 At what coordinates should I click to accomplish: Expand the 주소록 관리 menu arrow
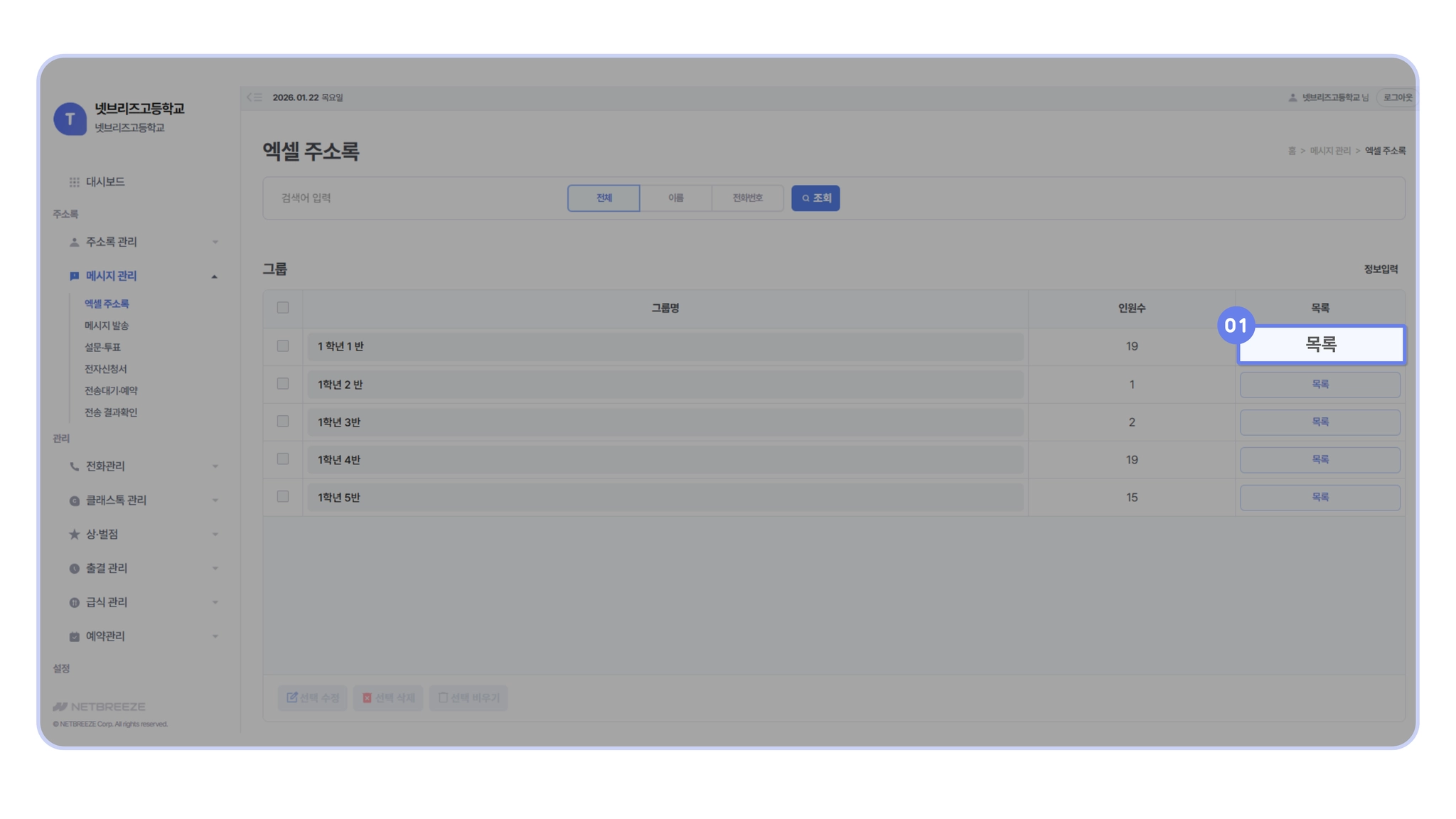pos(215,242)
